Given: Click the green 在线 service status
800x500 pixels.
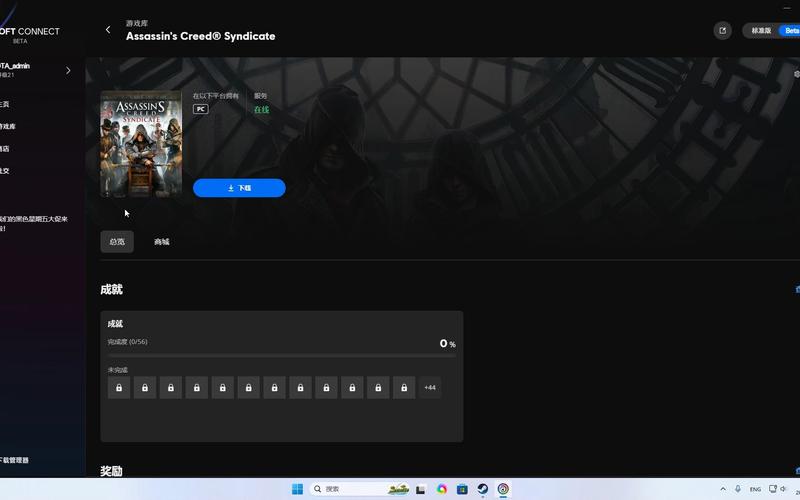Looking at the screenshot, I should pos(261,109).
